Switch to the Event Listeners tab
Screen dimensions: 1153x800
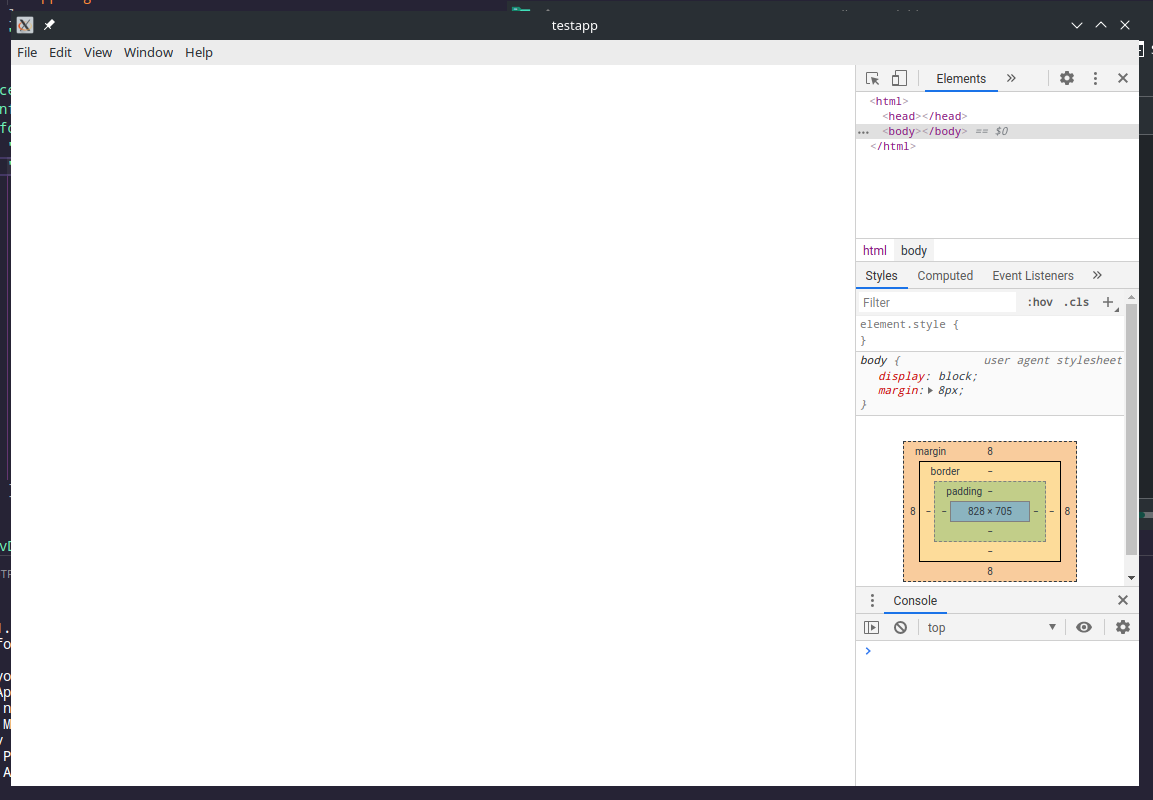click(x=1032, y=276)
